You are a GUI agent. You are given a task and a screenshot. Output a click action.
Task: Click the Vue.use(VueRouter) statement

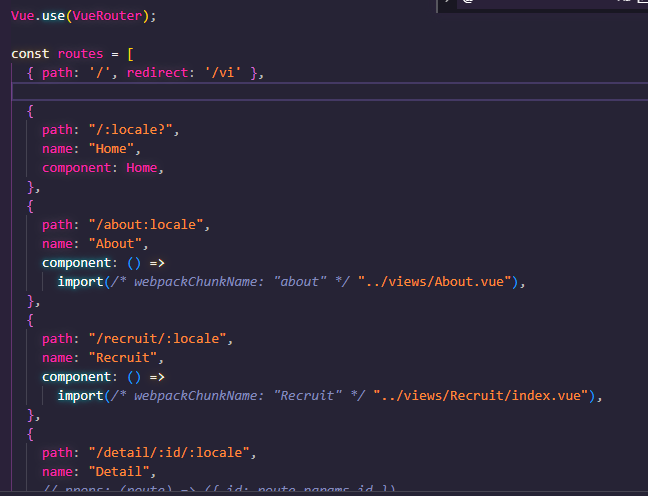click(x=83, y=16)
